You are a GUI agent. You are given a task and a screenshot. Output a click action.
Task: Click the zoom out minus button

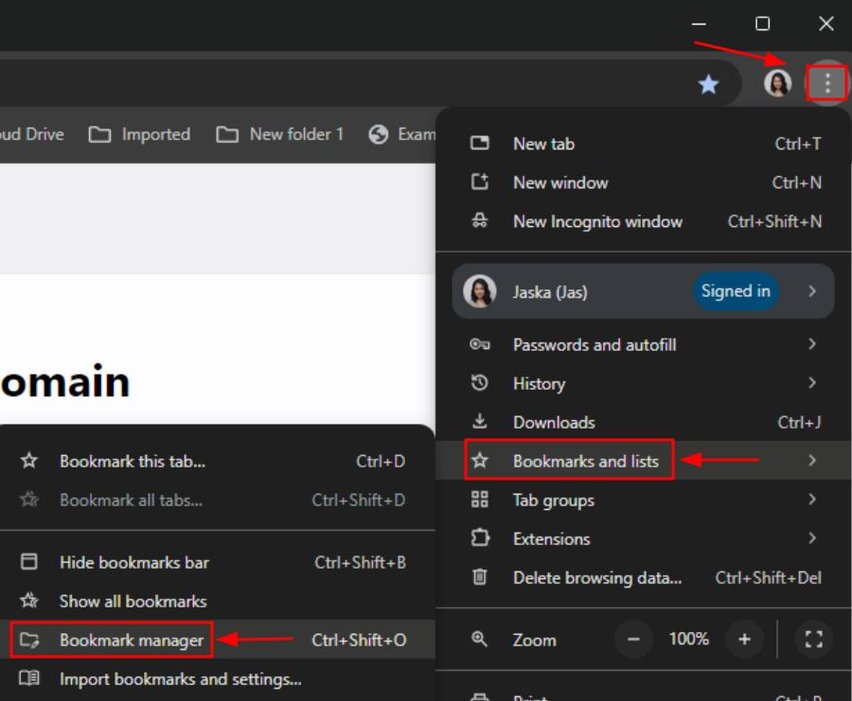pyautogui.click(x=634, y=640)
